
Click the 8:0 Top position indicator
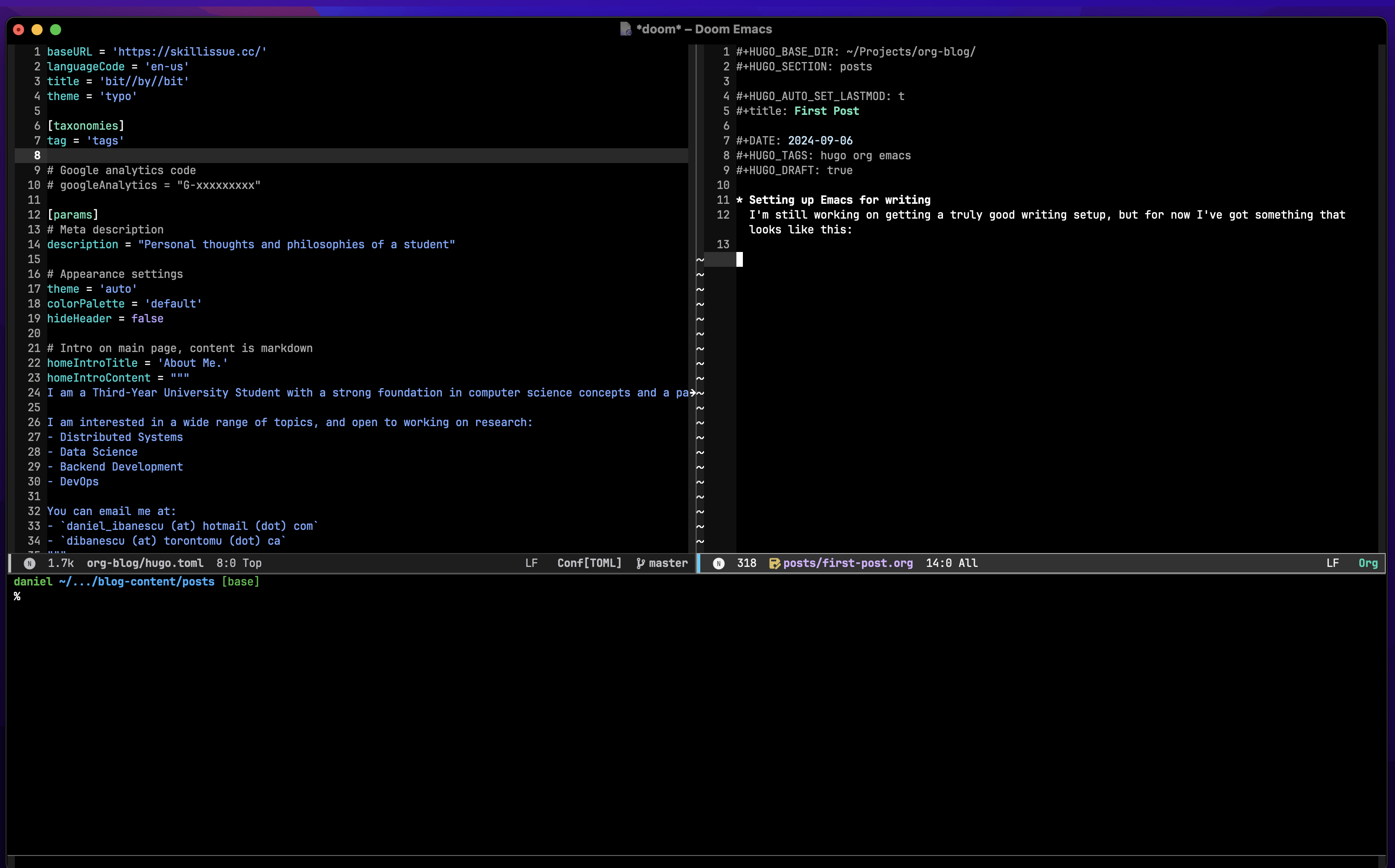(239, 563)
